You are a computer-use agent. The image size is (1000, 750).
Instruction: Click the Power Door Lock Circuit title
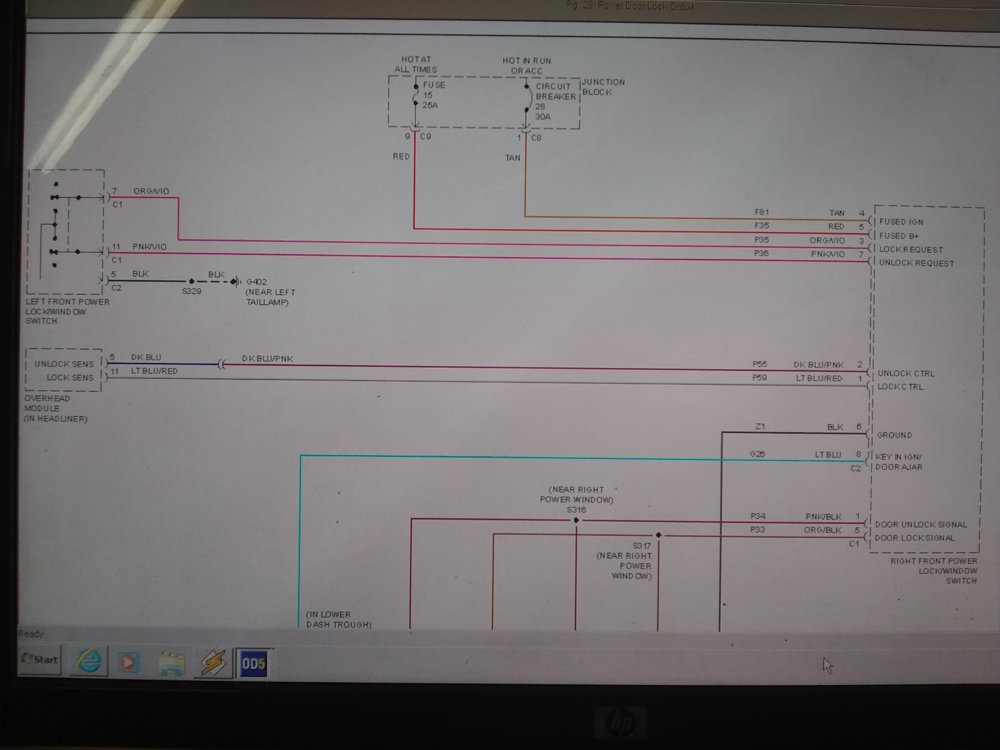629,7
